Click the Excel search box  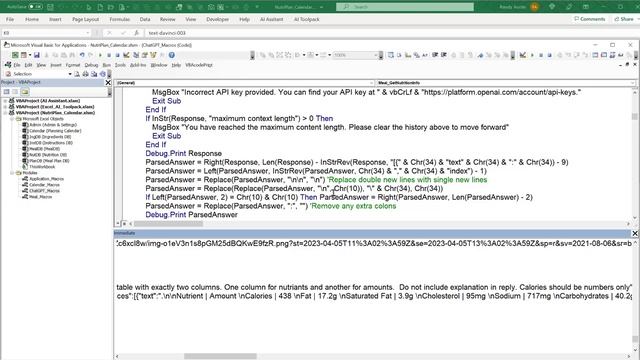tap(405, 7)
